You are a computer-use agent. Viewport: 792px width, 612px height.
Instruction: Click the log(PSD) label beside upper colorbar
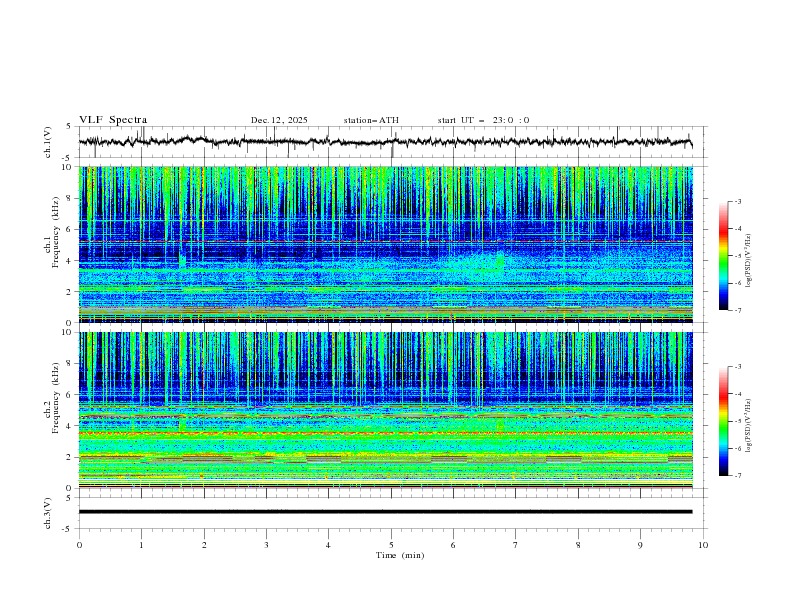749,261
